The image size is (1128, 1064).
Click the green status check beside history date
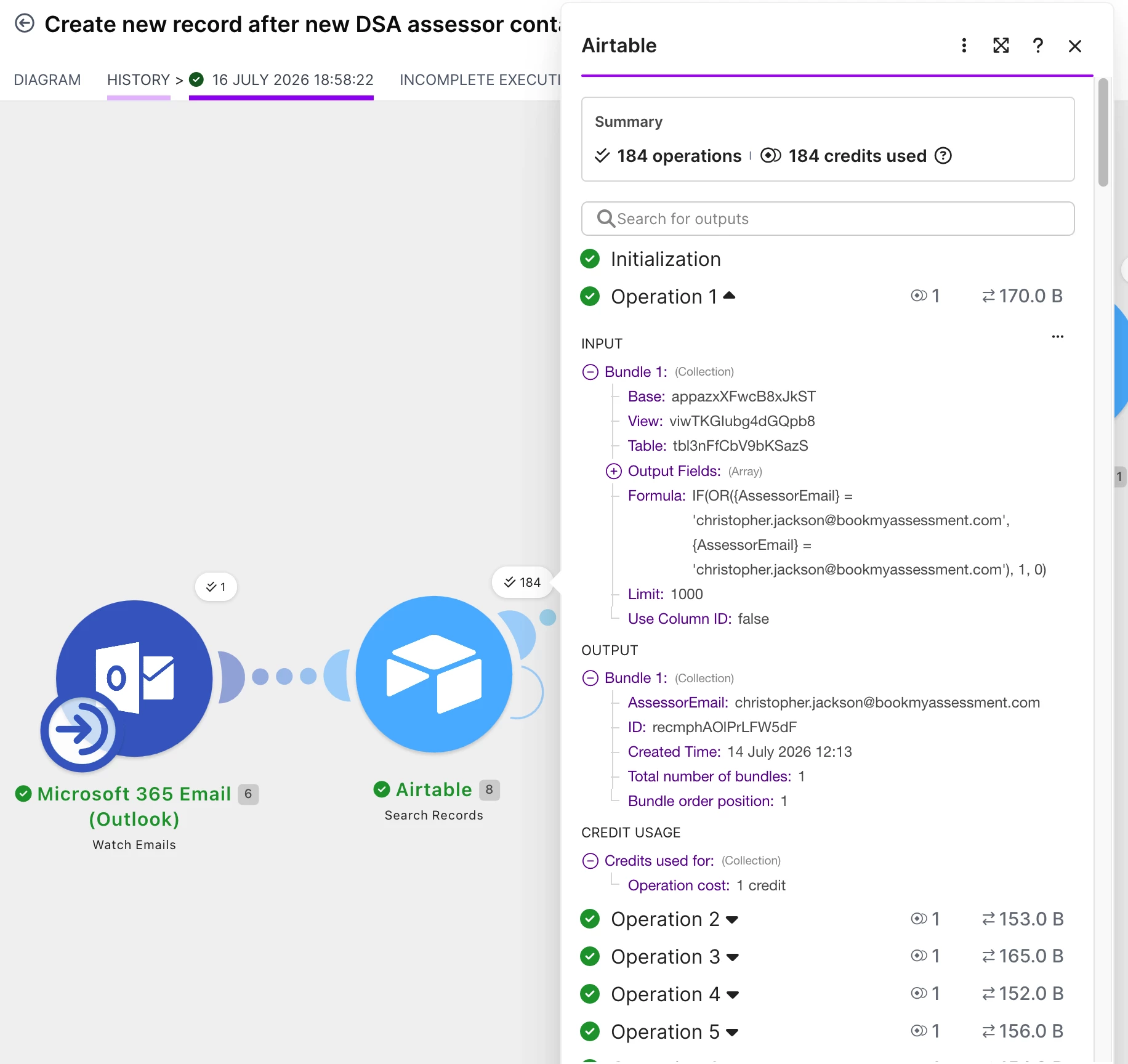point(196,79)
